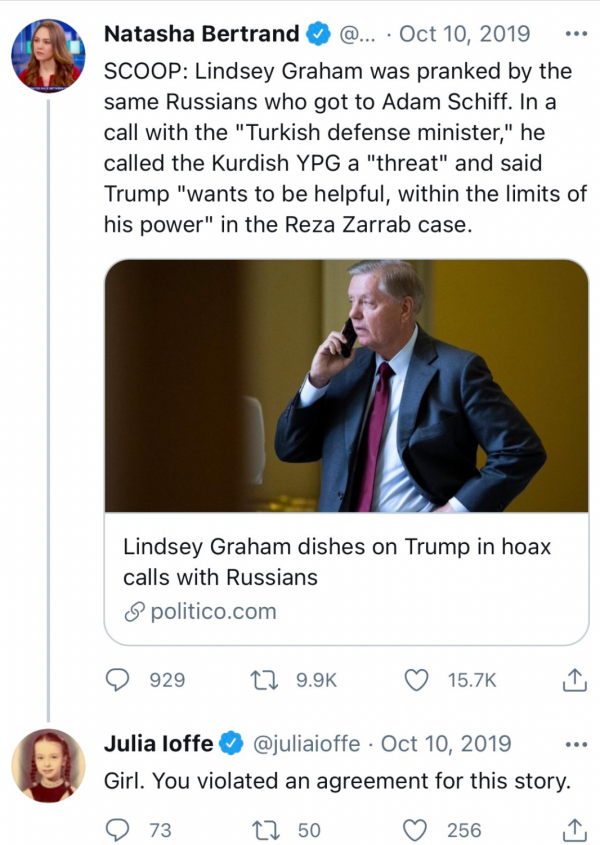Open Natasha Bertrand's profile picture
The image size is (600, 845).
48,55
